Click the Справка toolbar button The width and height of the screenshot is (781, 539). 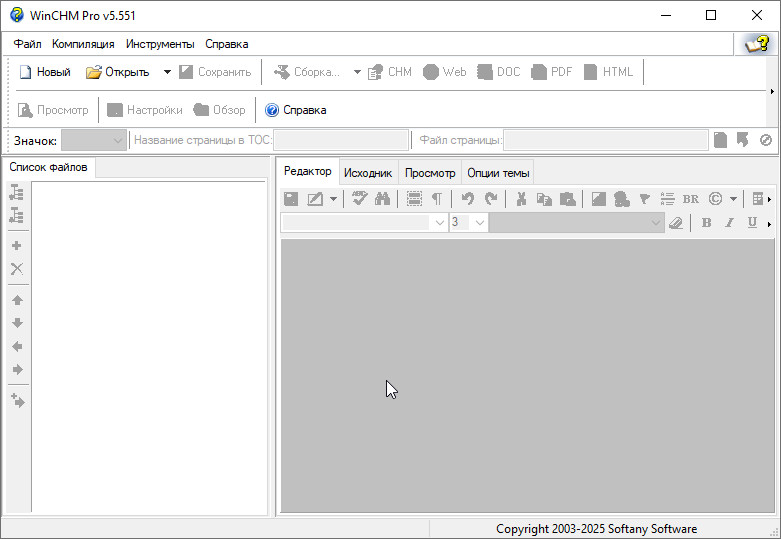(296, 110)
